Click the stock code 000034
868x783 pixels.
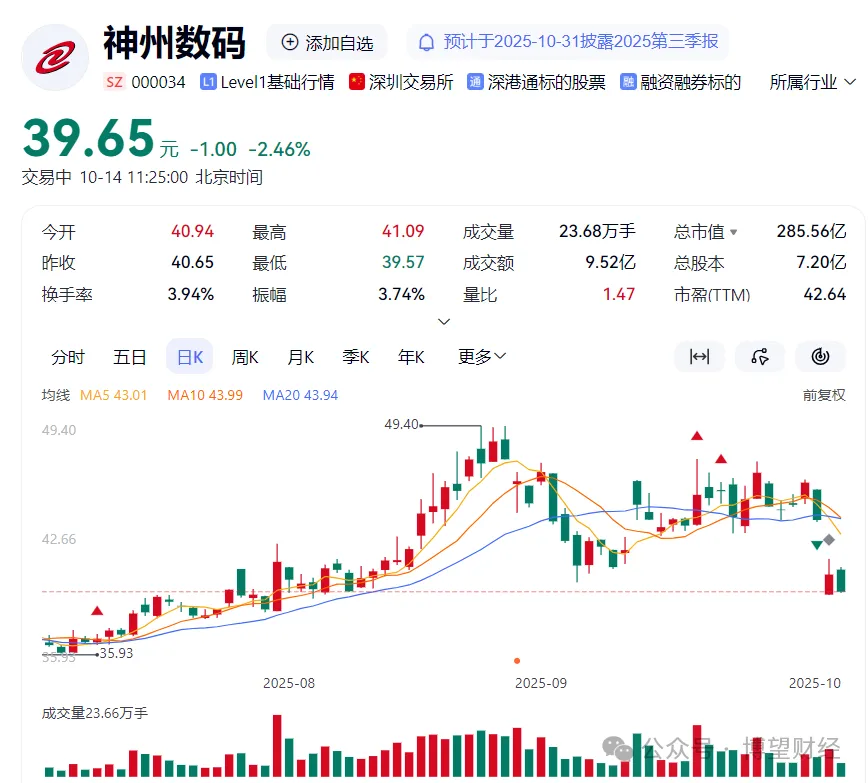click(158, 83)
